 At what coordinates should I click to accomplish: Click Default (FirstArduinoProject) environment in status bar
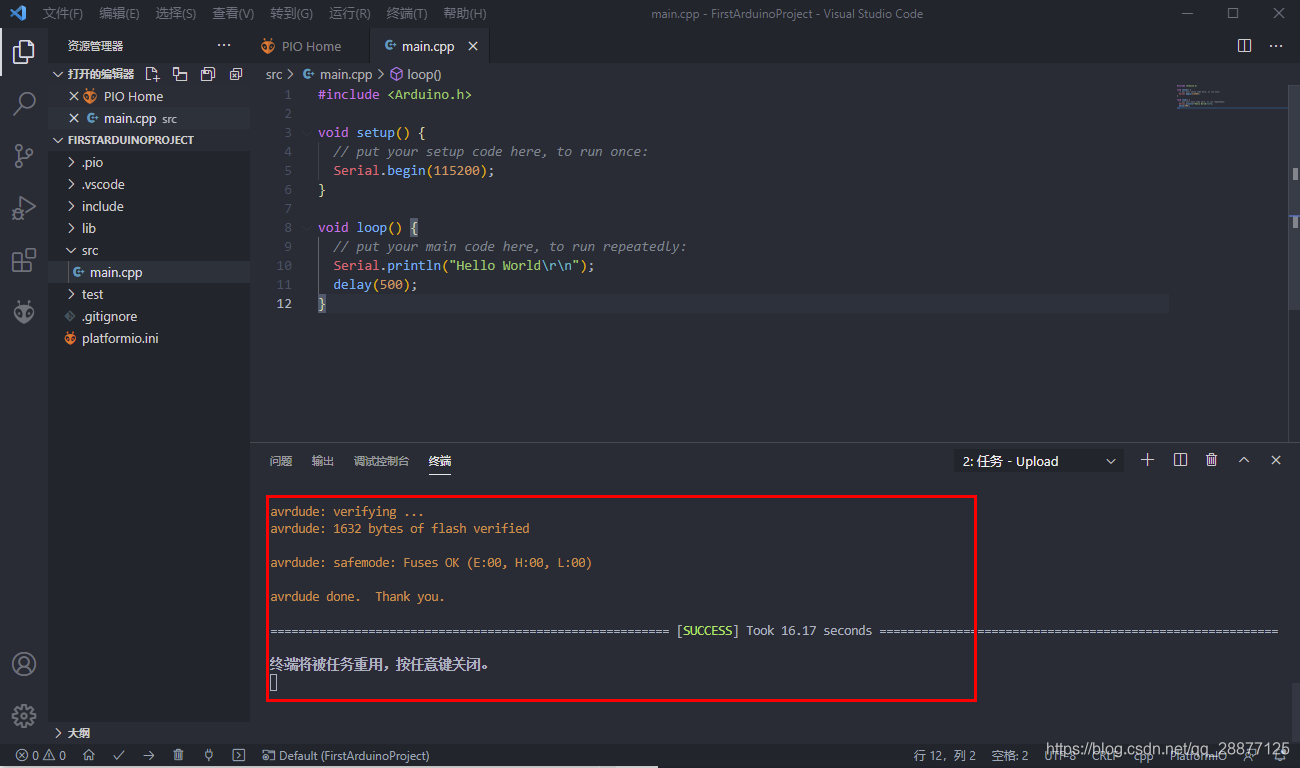click(346, 756)
